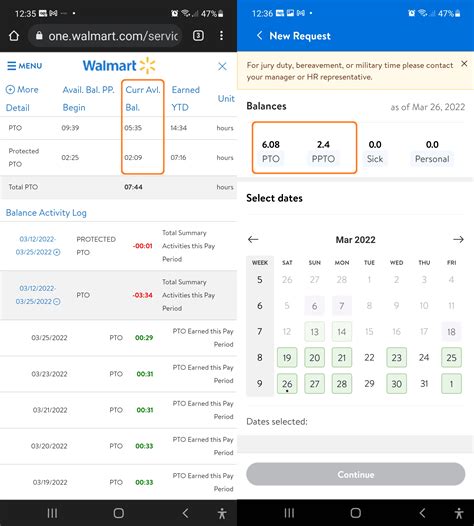Select the Earned YTD column header
The width and height of the screenshot is (474, 526).
click(x=186, y=99)
